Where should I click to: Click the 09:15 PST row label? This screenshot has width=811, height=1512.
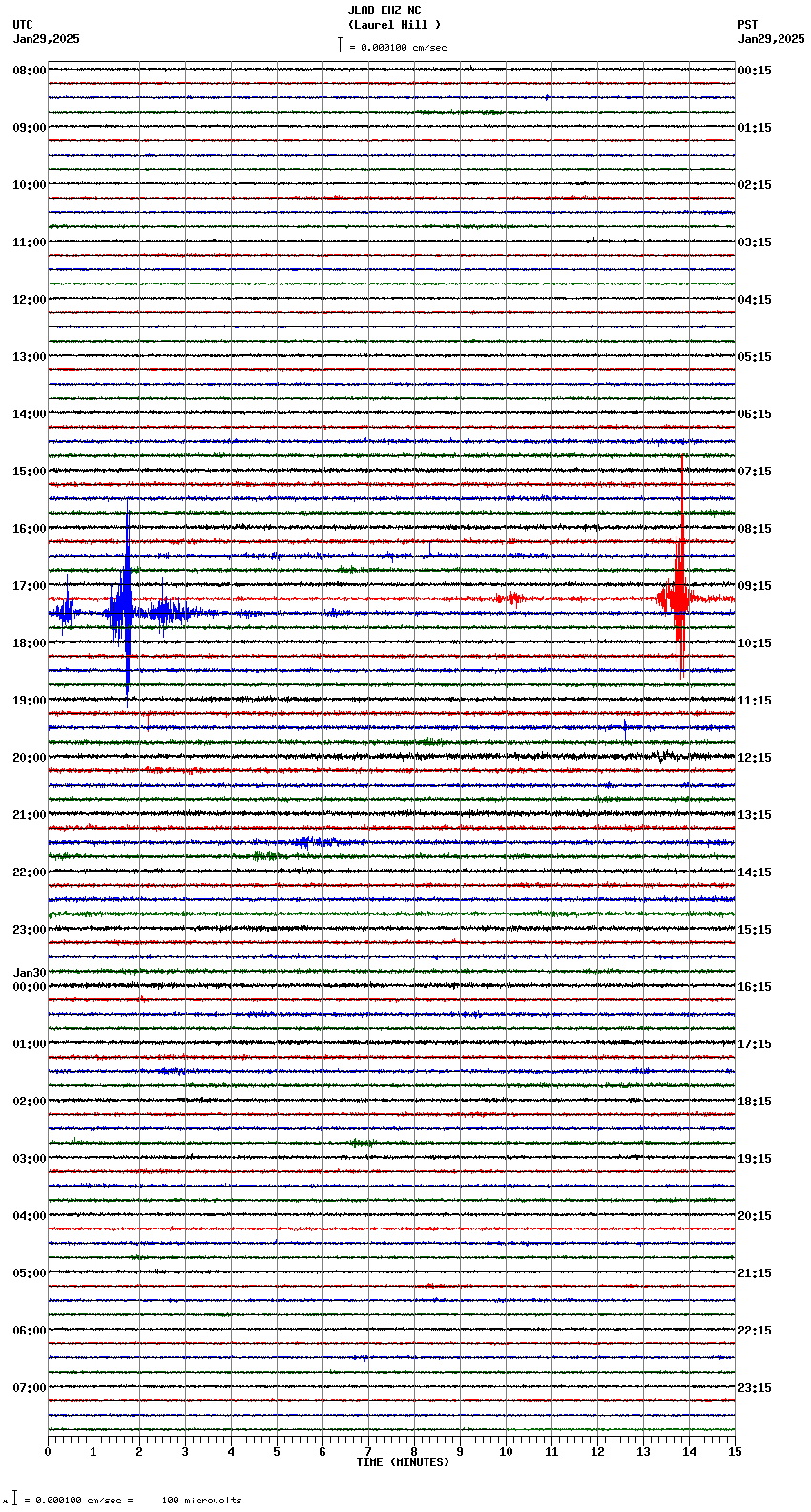(x=755, y=586)
